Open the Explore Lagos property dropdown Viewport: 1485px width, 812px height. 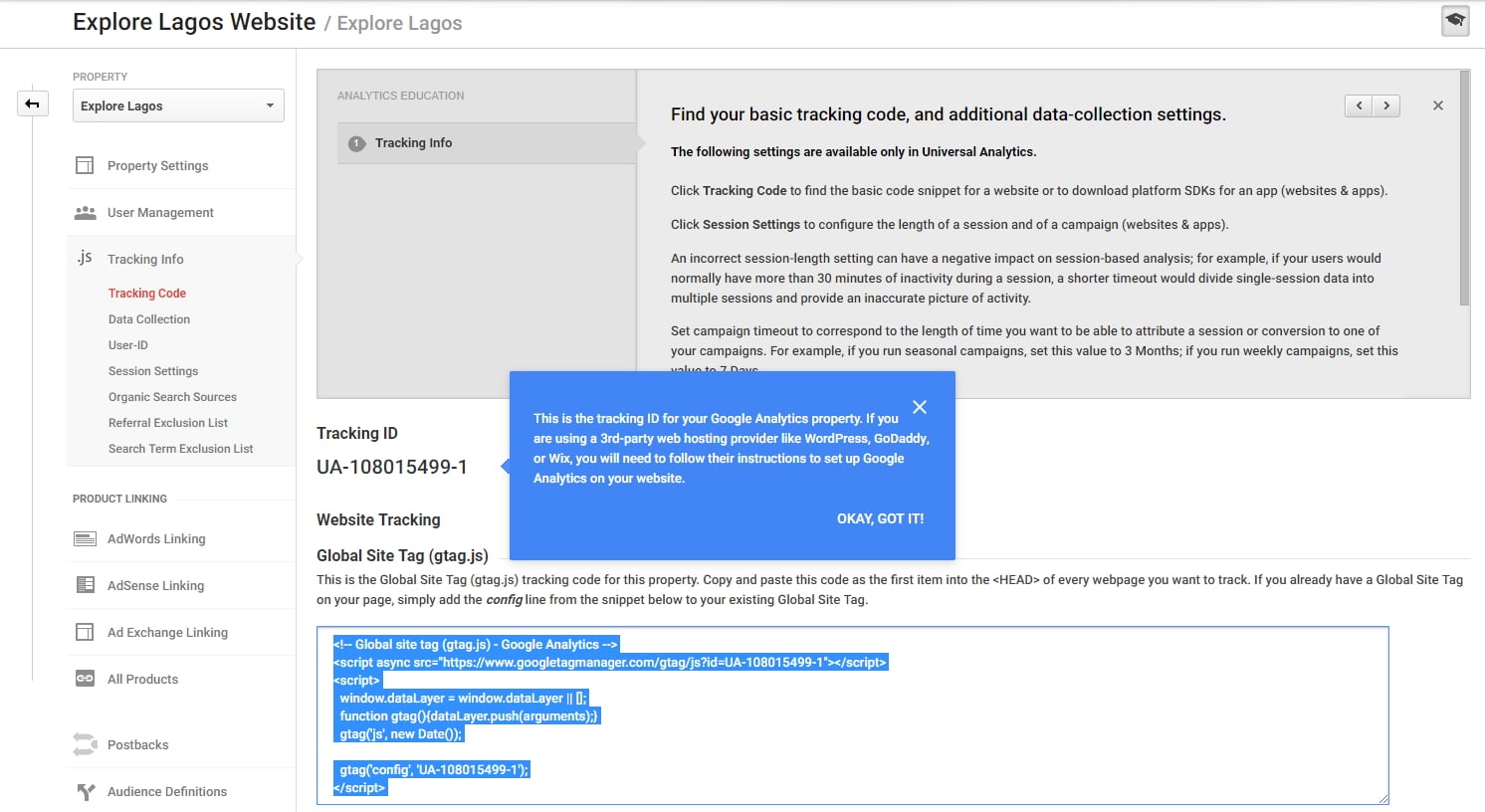pos(178,105)
